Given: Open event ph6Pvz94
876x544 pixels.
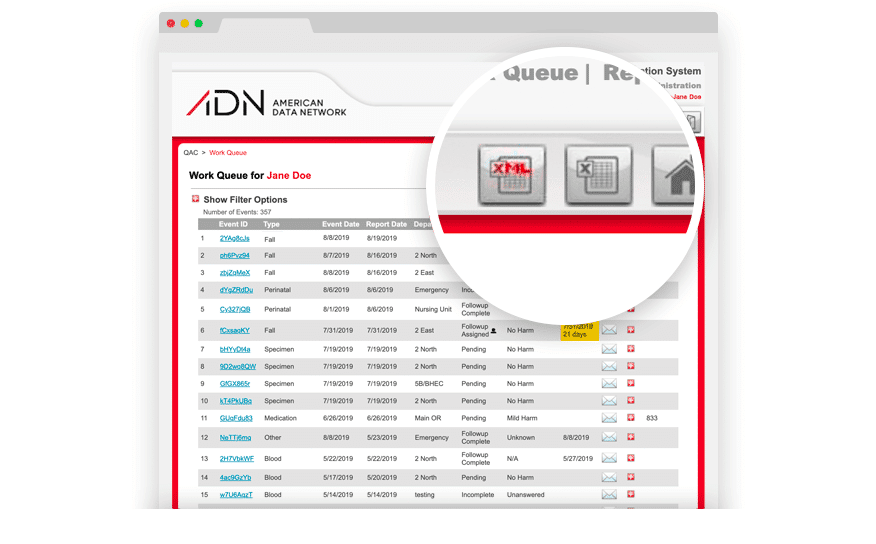Looking at the screenshot, I should pos(235,255).
